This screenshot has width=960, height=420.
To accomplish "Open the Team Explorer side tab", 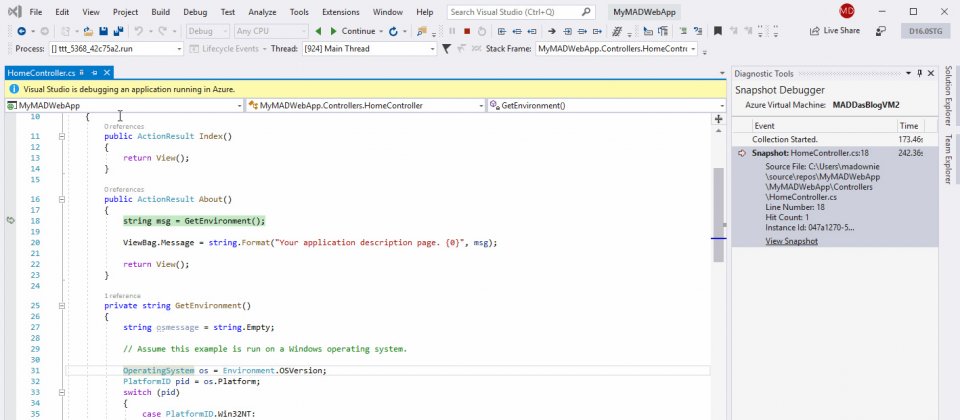I will point(948,159).
